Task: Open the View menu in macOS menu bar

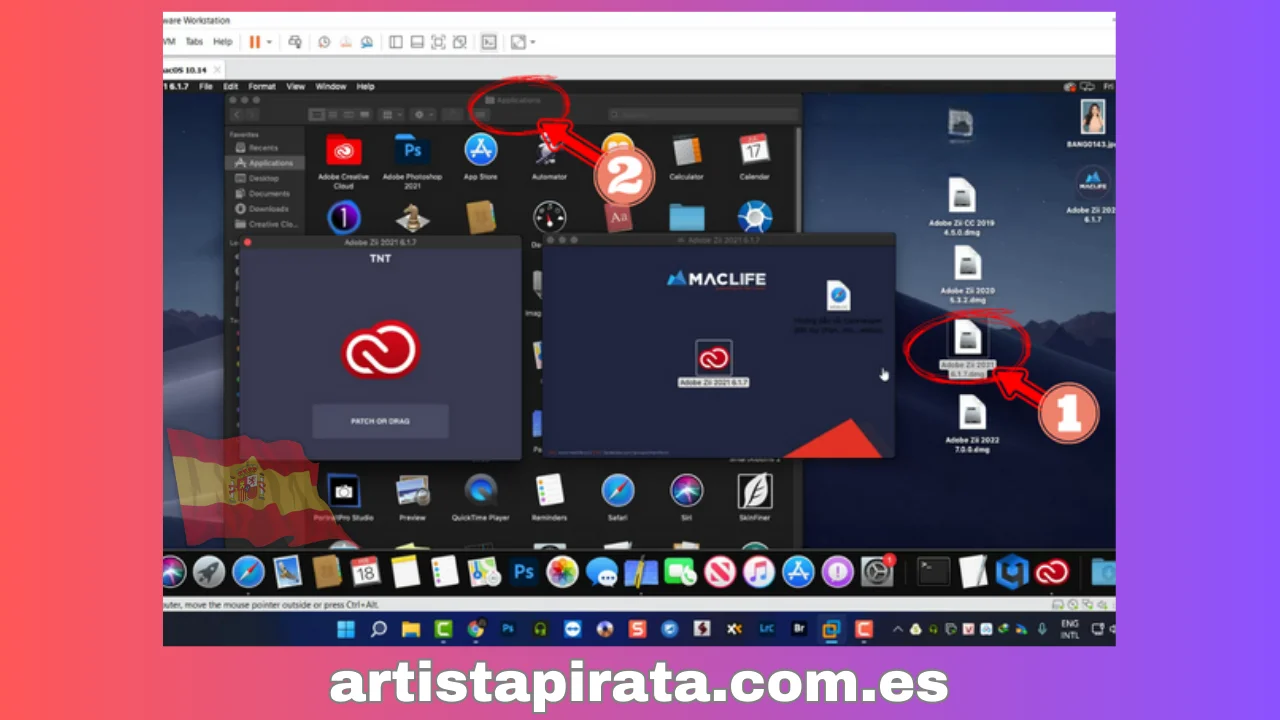Action: coord(296,87)
